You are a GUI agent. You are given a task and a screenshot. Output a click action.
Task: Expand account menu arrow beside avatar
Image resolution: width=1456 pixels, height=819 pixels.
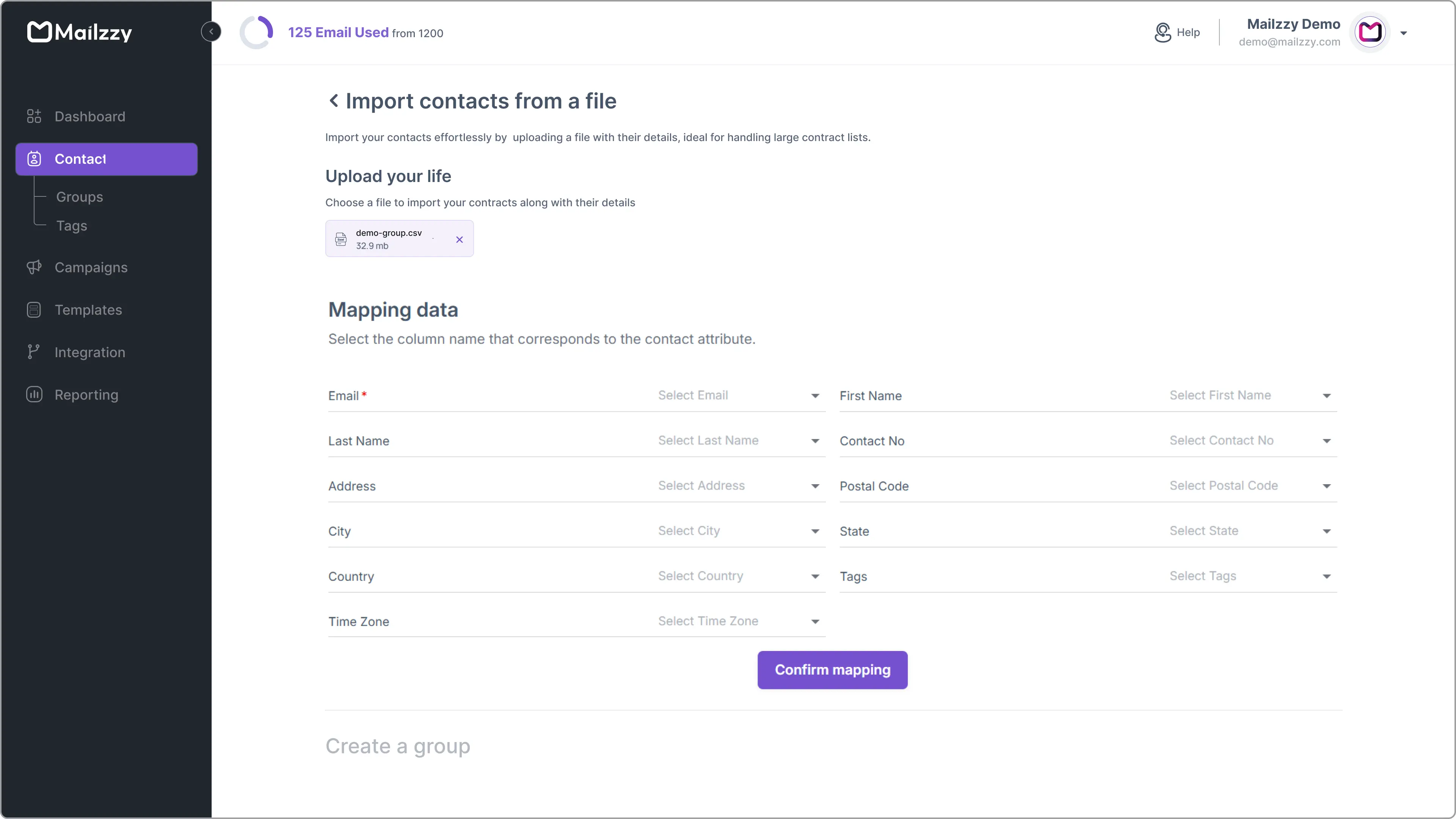coord(1403,33)
